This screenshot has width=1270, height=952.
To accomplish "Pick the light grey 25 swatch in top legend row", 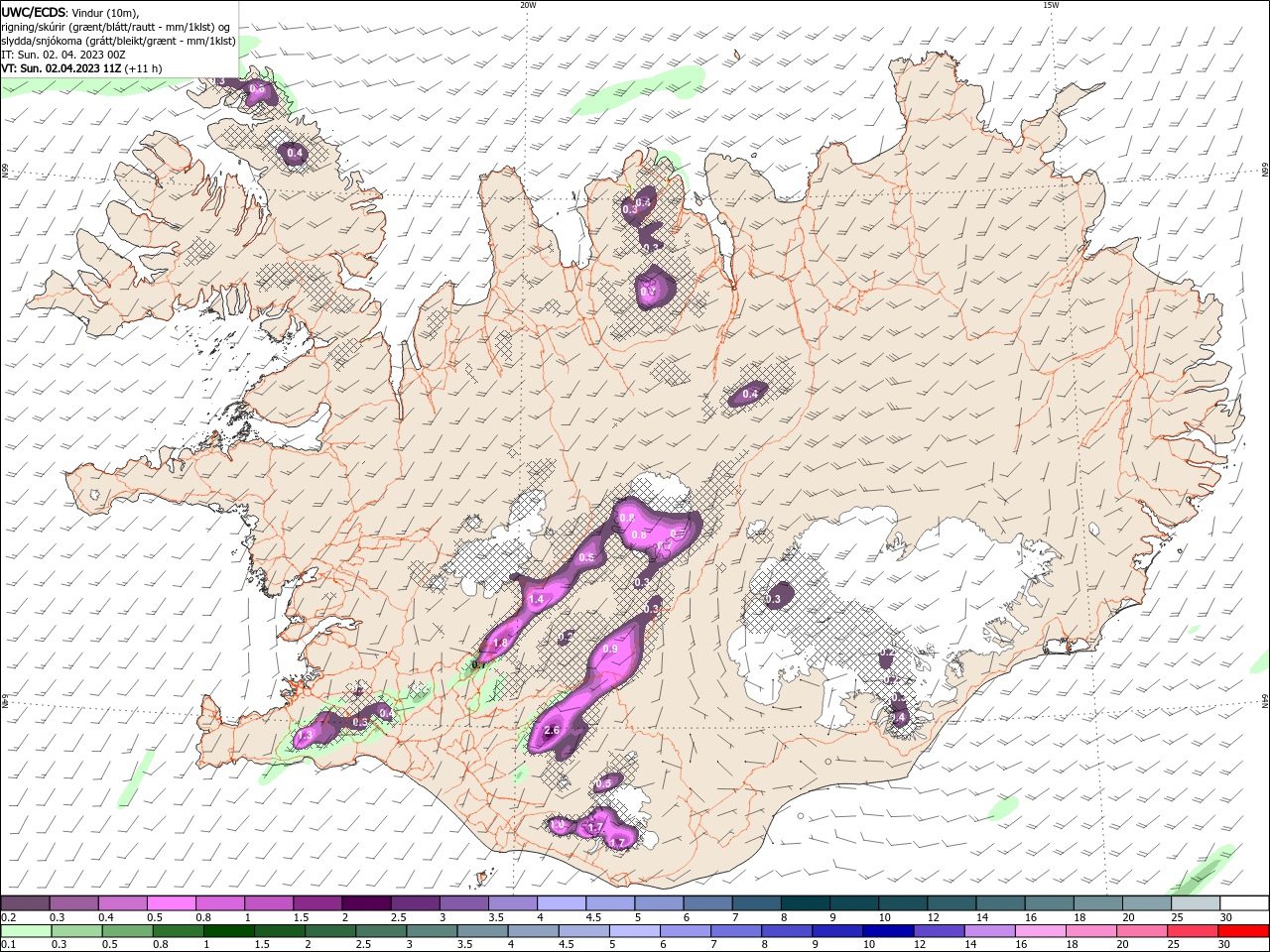I will [1196, 903].
